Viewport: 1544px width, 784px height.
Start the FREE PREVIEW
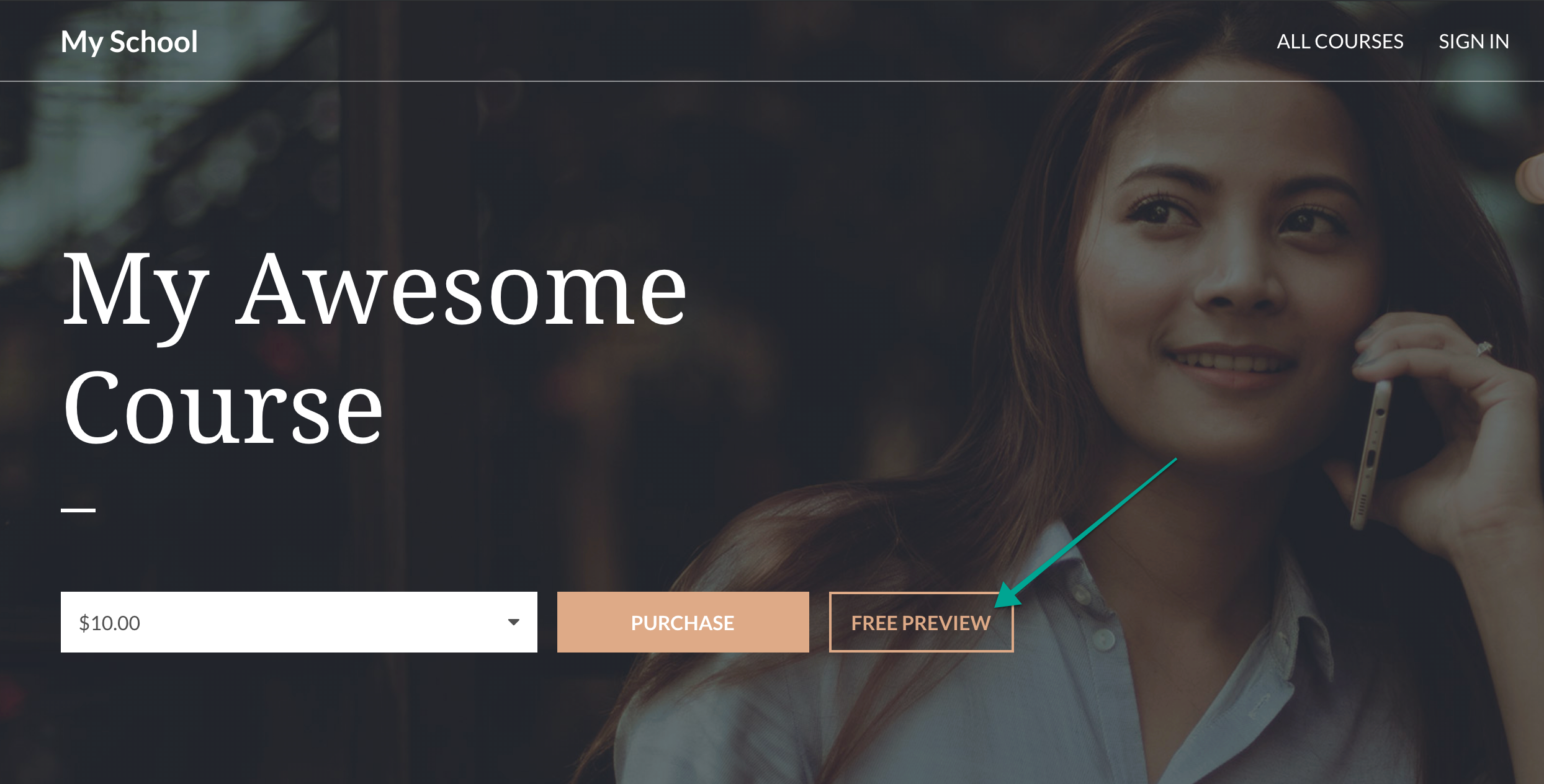coord(921,622)
